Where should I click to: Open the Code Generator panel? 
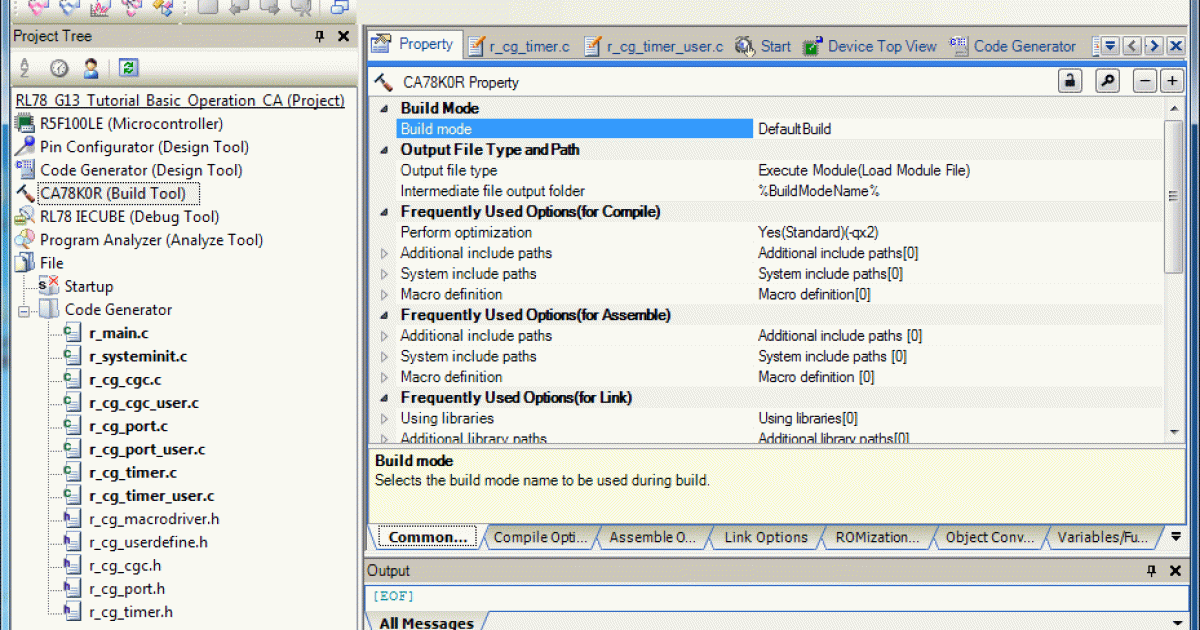pos(1023,45)
